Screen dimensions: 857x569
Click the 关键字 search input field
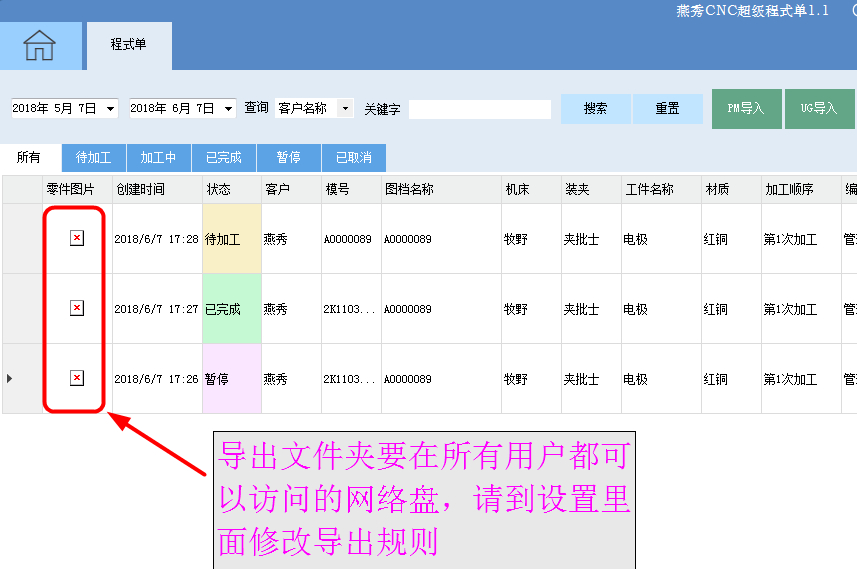480,109
